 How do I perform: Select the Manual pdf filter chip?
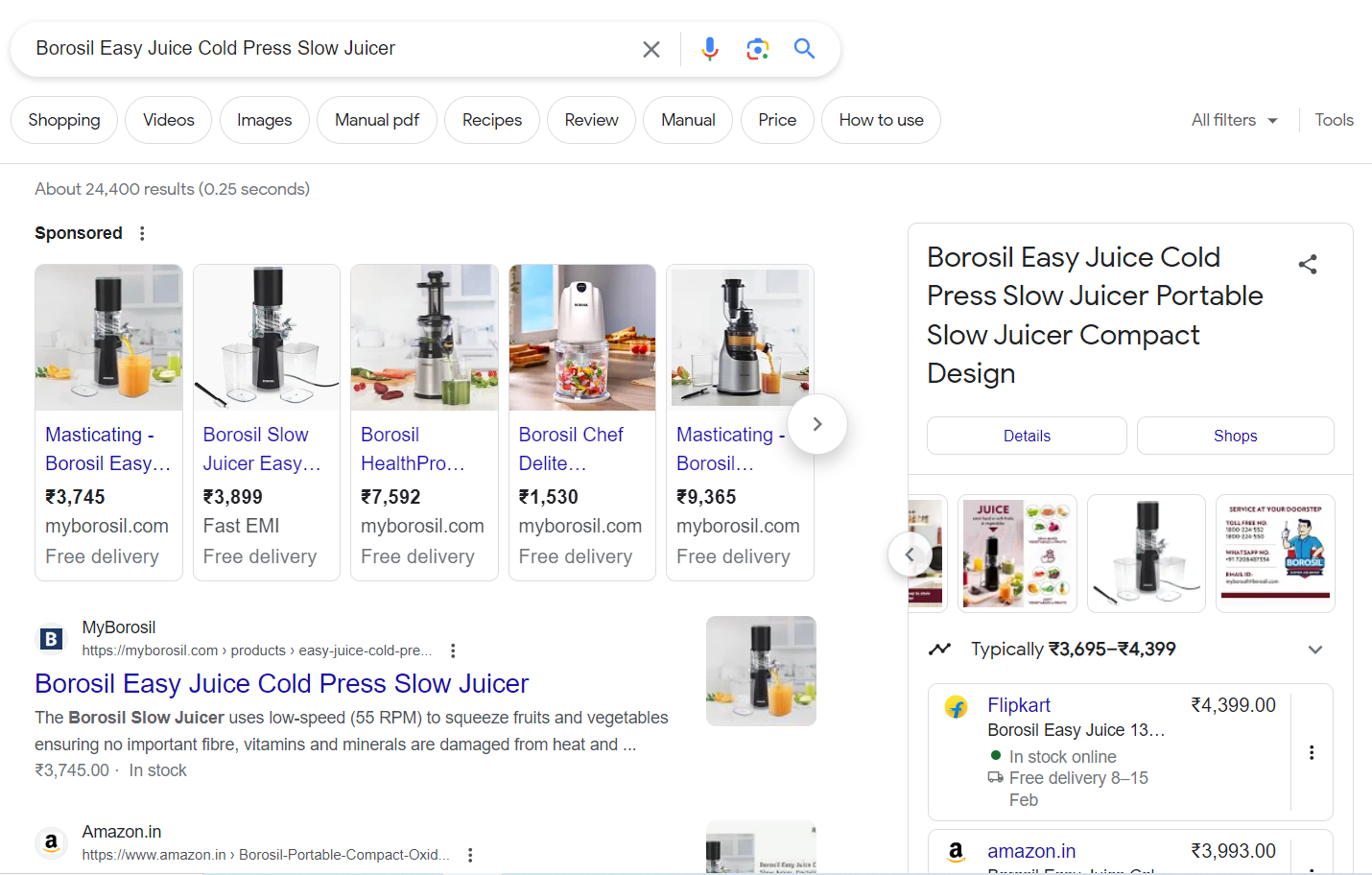[x=377, y=120]
